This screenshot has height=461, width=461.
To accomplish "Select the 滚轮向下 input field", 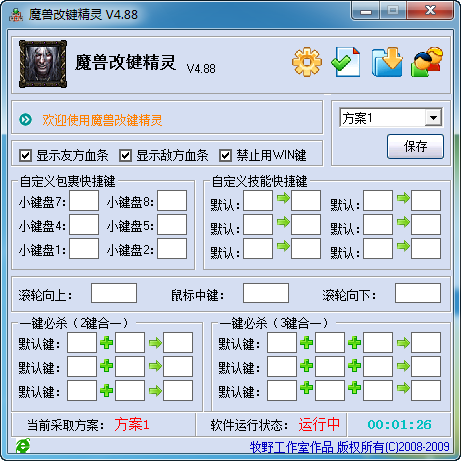I will coord(418,293).
